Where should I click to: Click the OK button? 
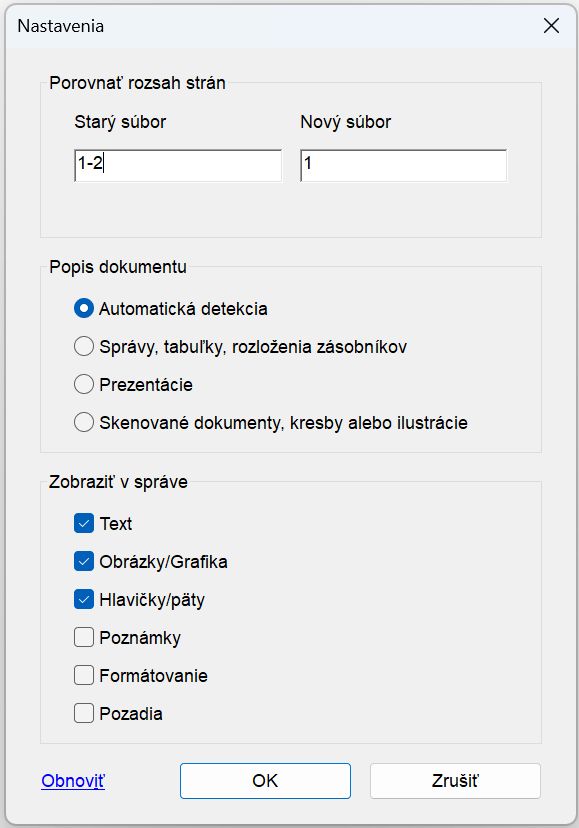click(x=264, y=781)
